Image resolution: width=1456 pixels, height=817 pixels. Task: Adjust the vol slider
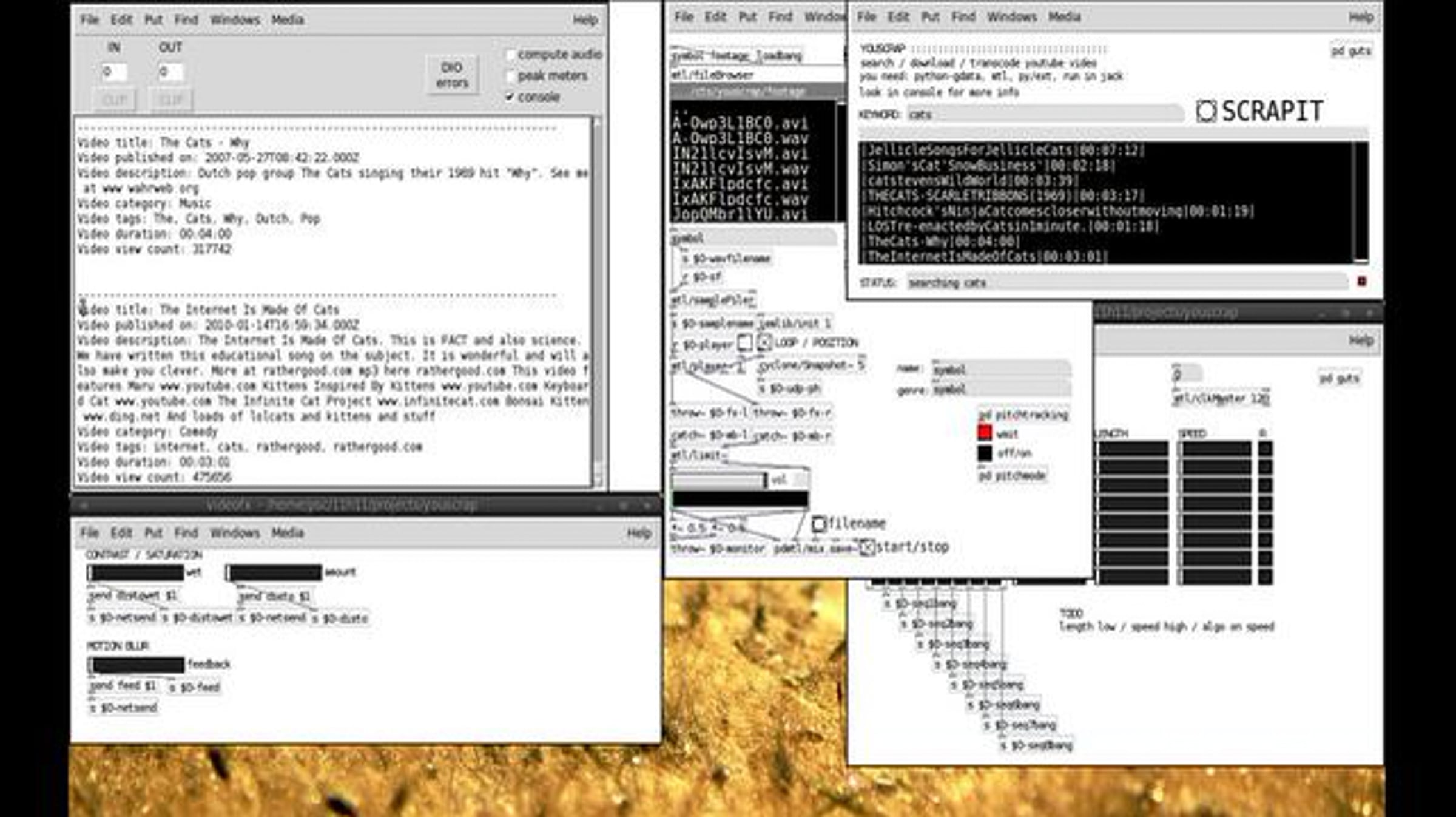720,481
